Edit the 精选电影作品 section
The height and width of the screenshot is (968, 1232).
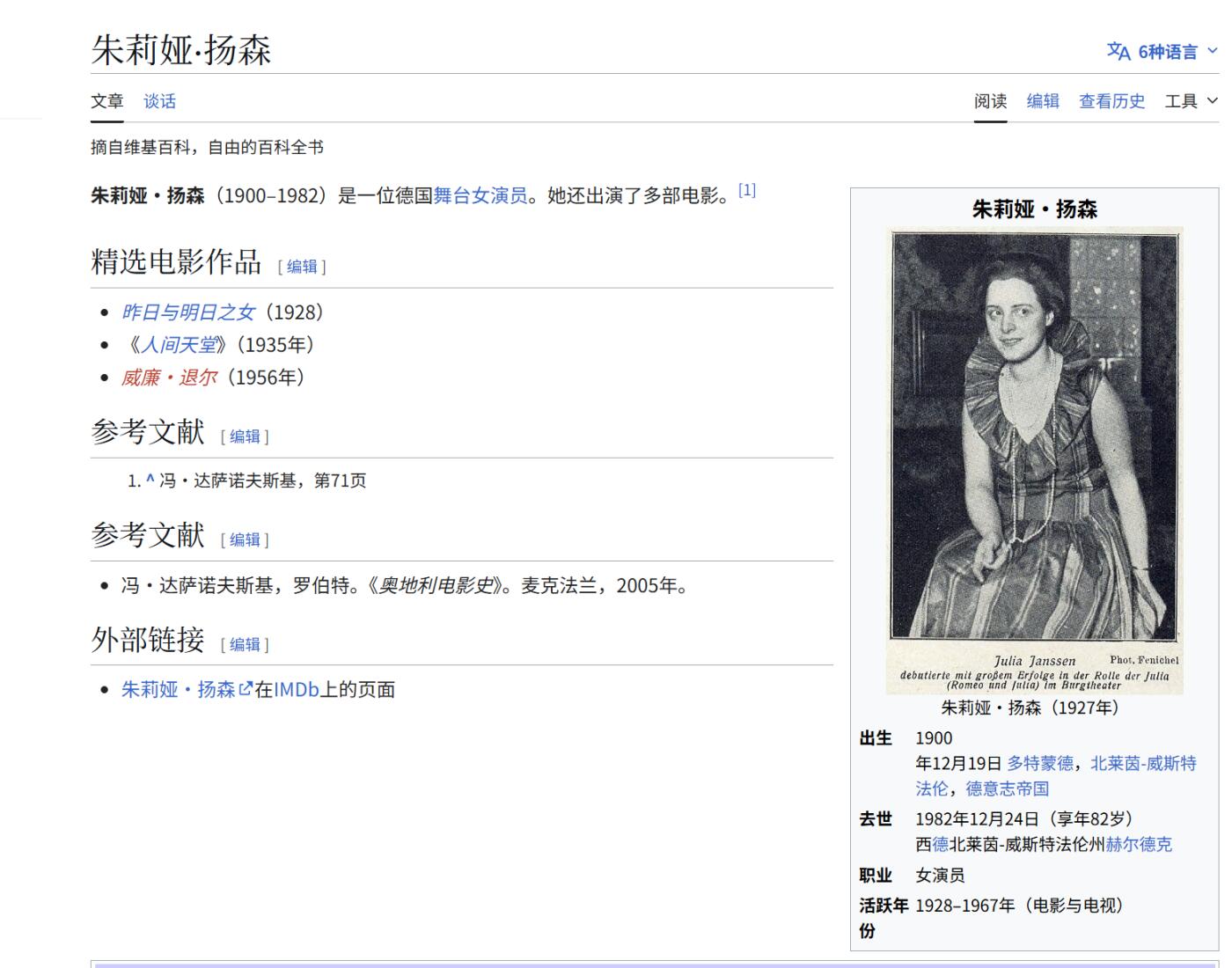click(302, 266)
